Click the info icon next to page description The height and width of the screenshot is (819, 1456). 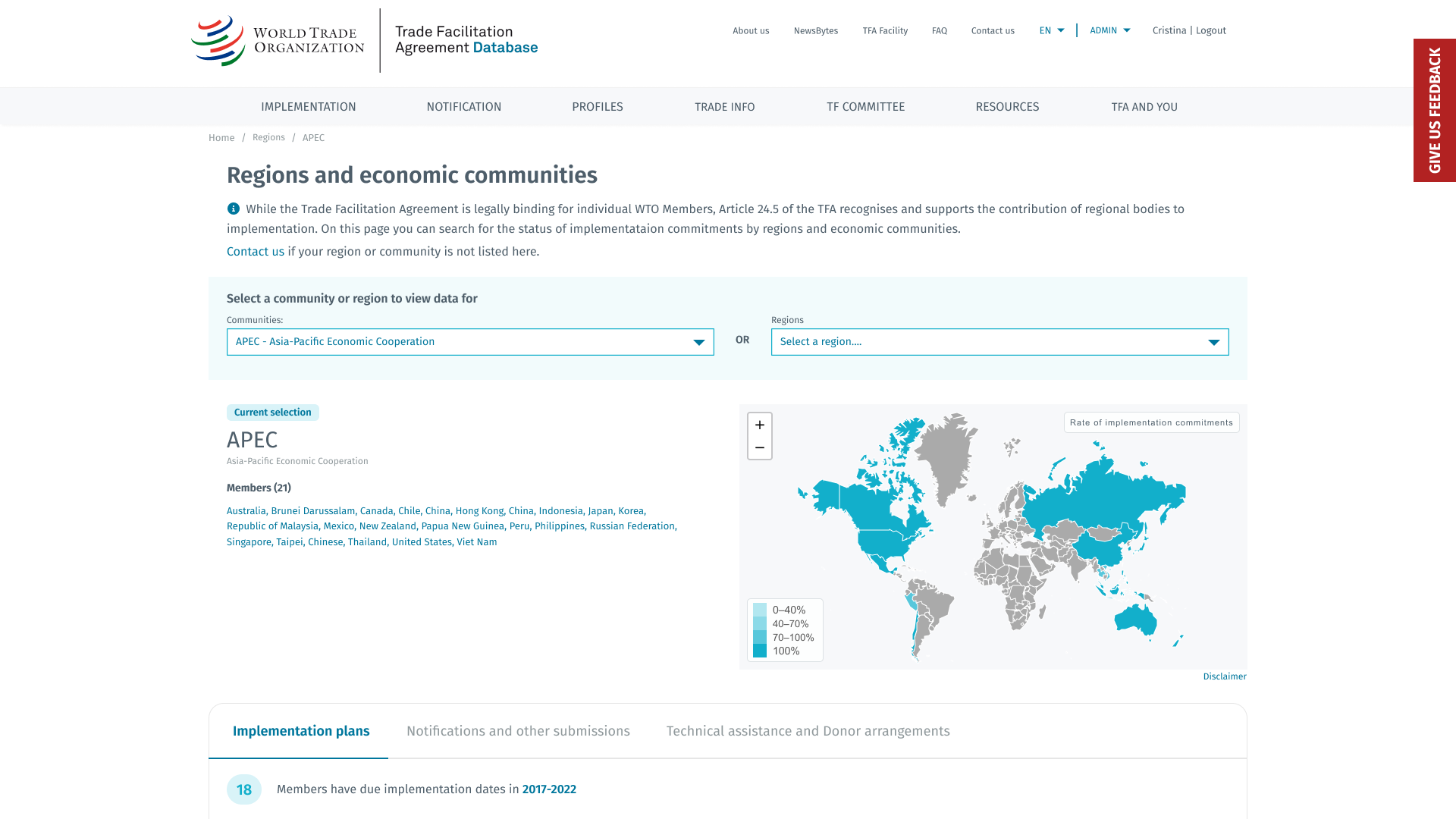pyautogui.click(x=233, y=209)
